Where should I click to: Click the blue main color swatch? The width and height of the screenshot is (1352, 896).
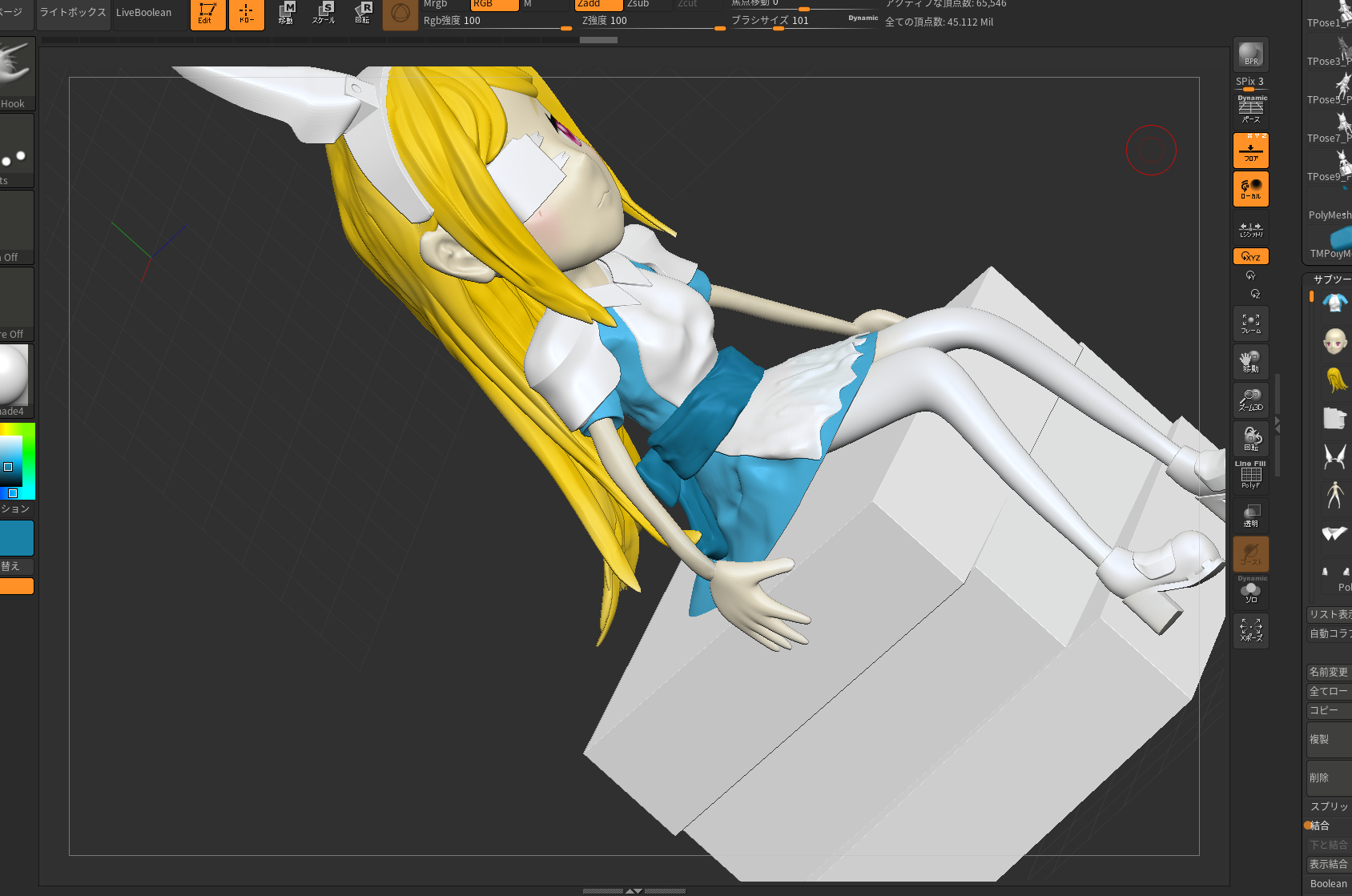click(x=17, y=538)
